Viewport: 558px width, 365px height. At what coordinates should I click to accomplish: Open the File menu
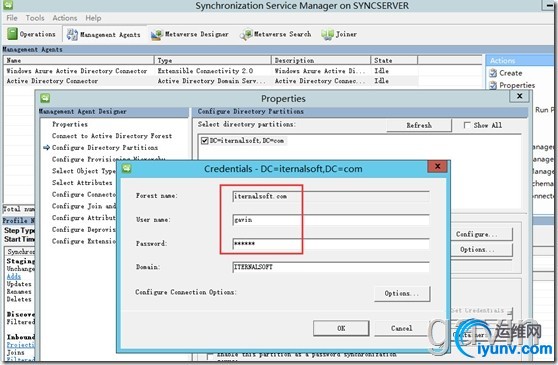coord(12,18)
